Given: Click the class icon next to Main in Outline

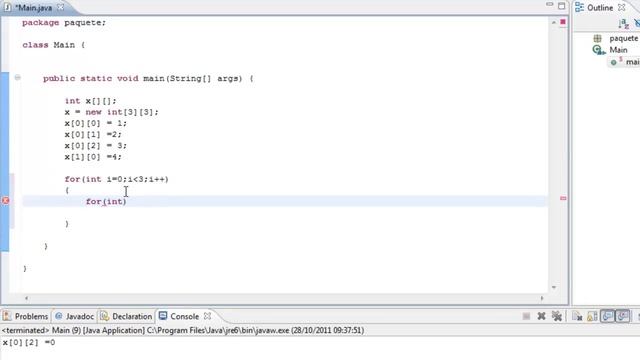Looking at the screenshot, I should tap(598, 50).
